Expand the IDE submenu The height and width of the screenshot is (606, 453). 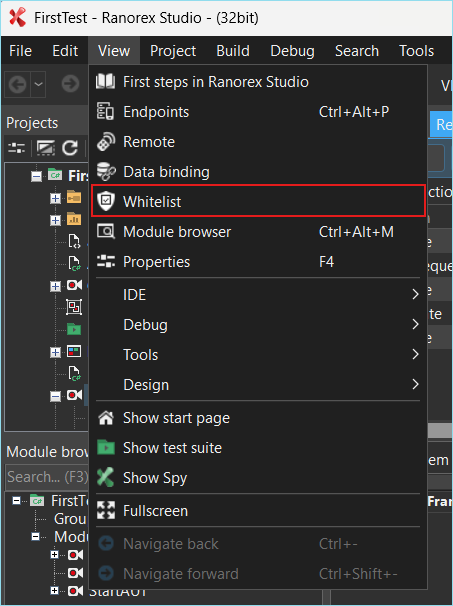(258, 294)
